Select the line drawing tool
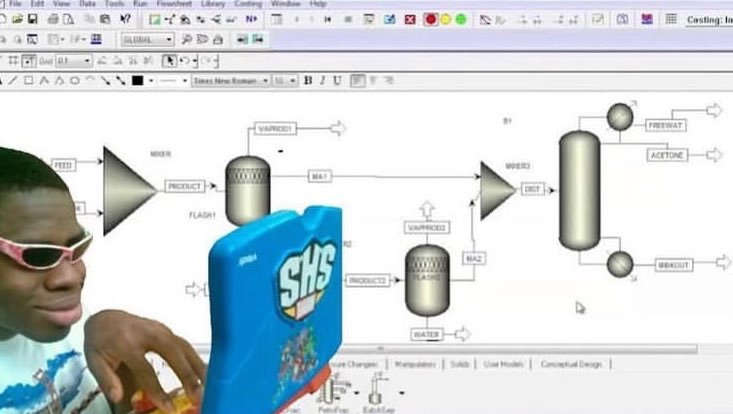Image resolution: width=733 pixels, height=414 pixels. pyautogui.click(x=13, y=81)
